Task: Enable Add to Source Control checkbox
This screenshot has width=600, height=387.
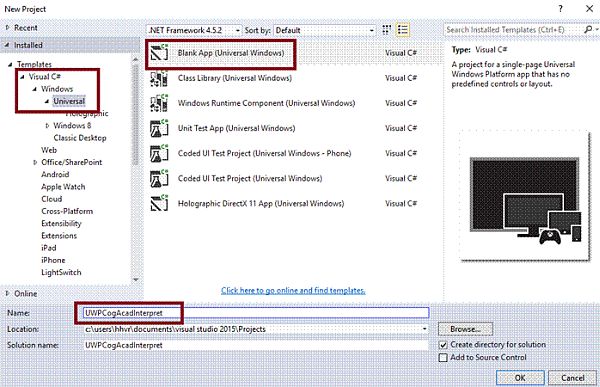Action: pyautogui.click(x=443, y=358)
